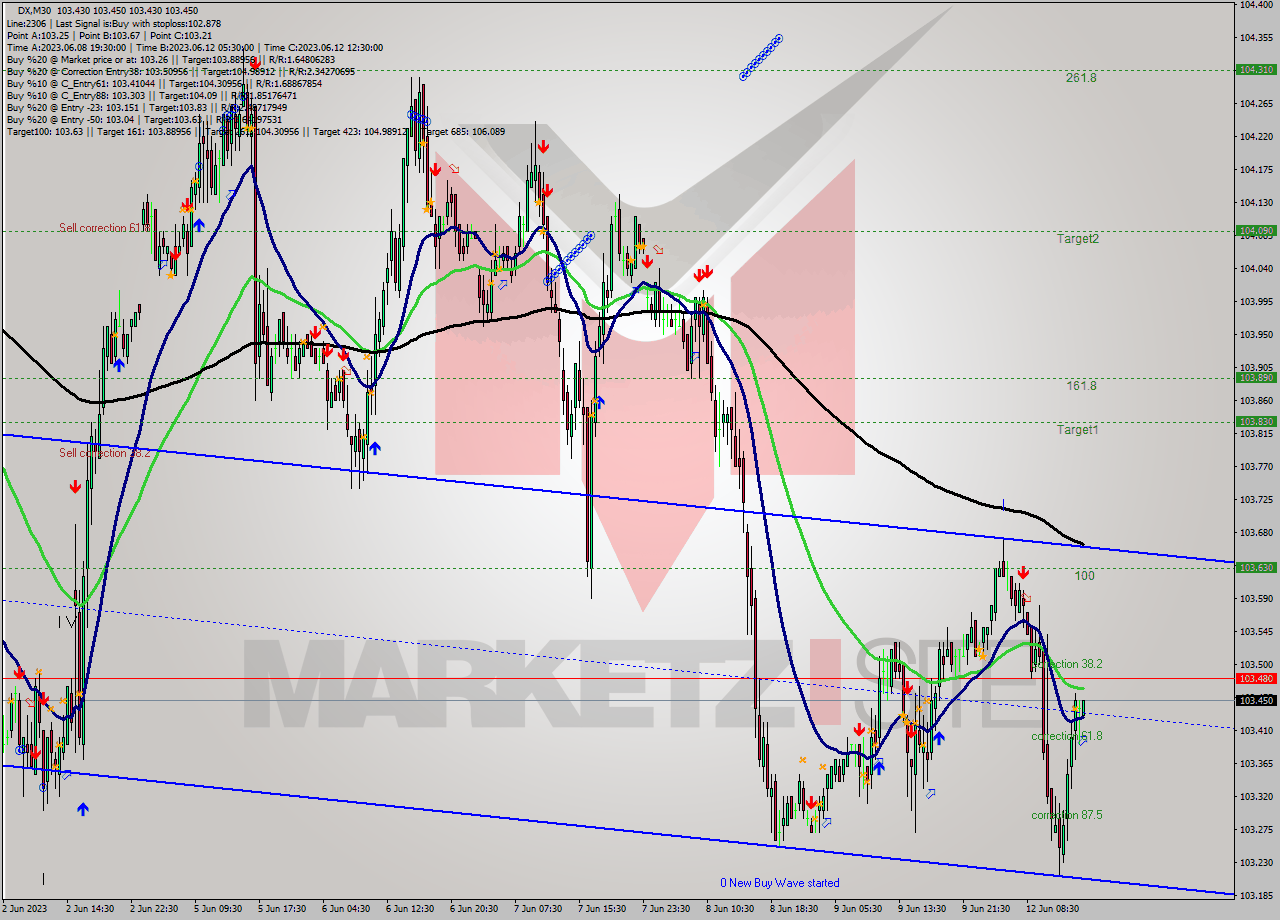
Task: Select the 'Target100: 103.63' targets line
Action: pos(255,131)
